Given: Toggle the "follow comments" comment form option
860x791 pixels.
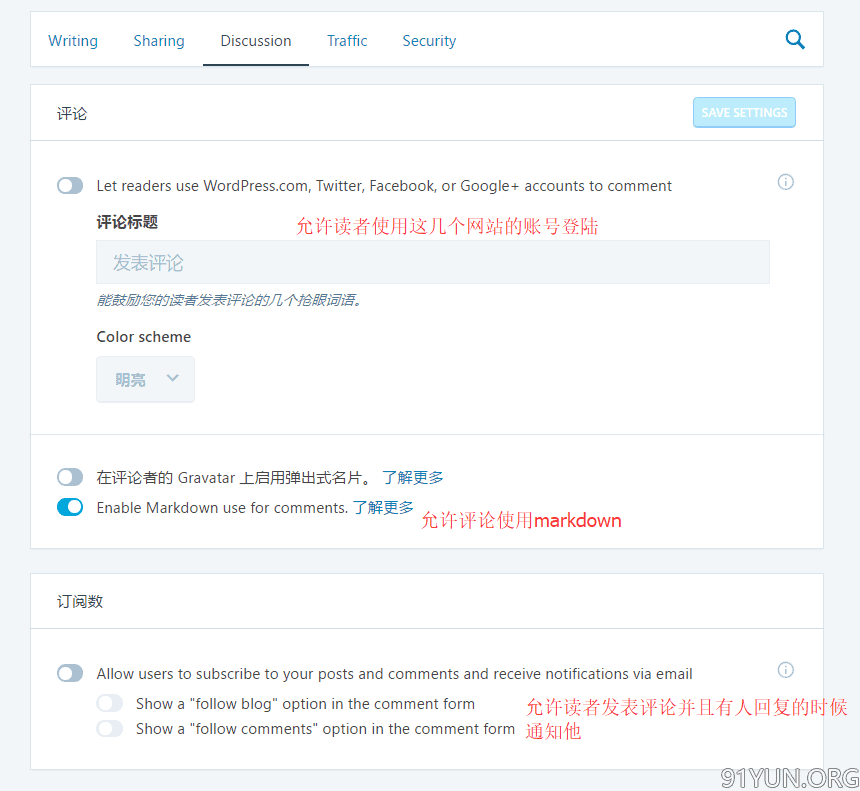Looking at the screenshot, I should pyautogui.click(x=110, y=729).
